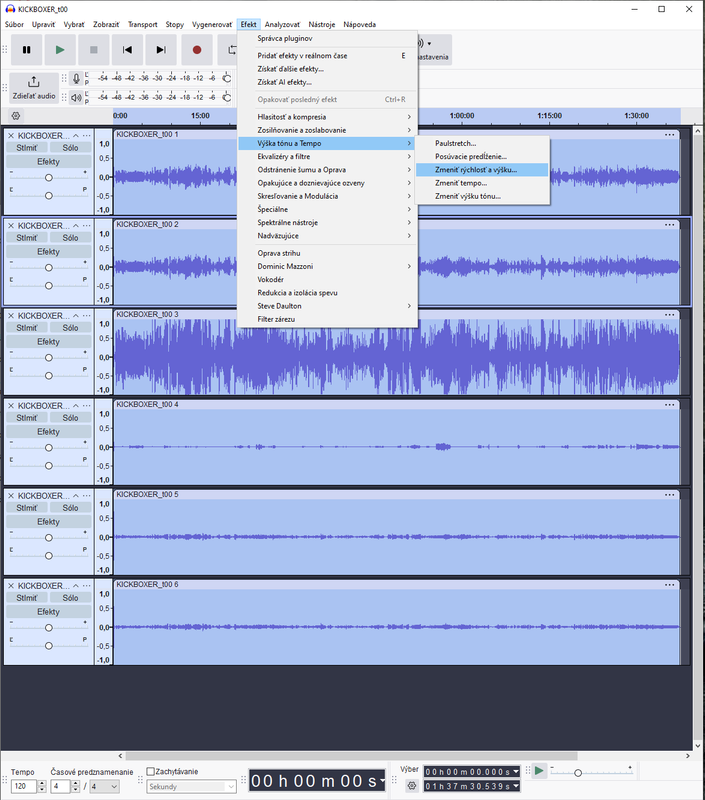
Task: Close track KICKBOXER_t00 1 with X
Action: click(11, 136)
